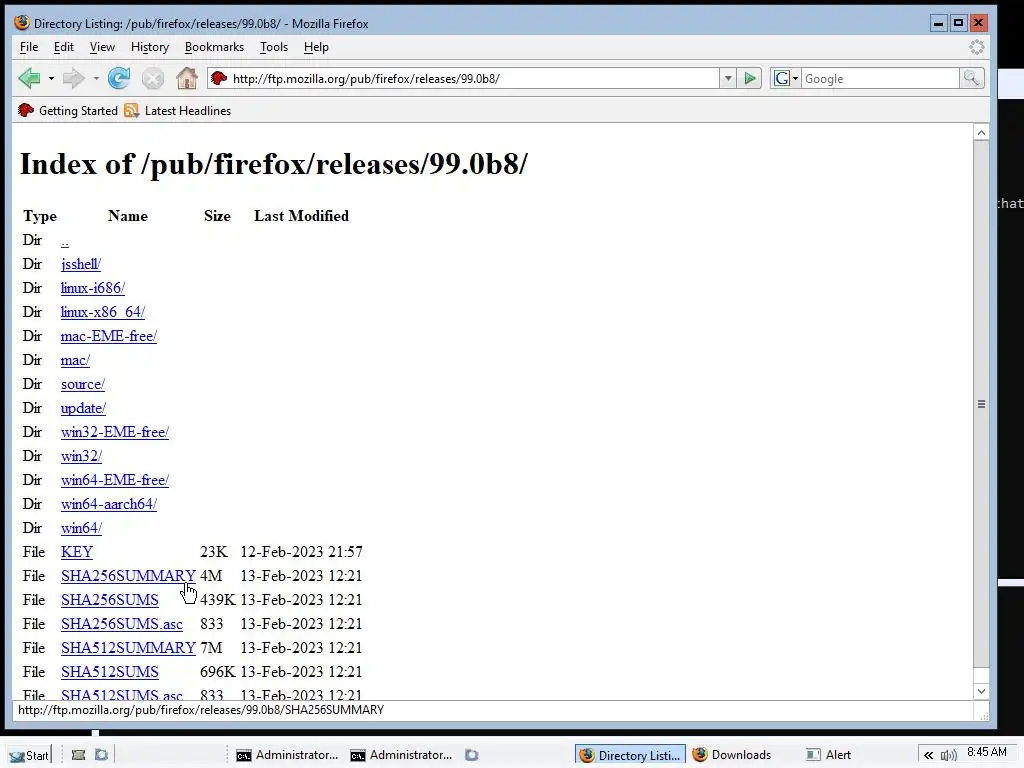The width and height of the screenshot is (1024, 768).
Task: Download the KEY file
Action: coord(76,552)
